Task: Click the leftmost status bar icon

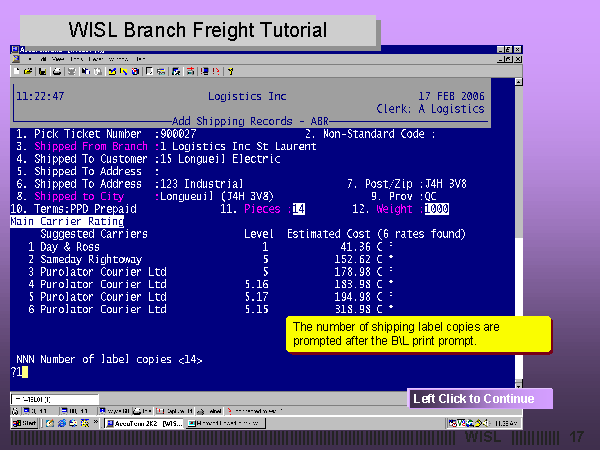Action: click(15, 411)
